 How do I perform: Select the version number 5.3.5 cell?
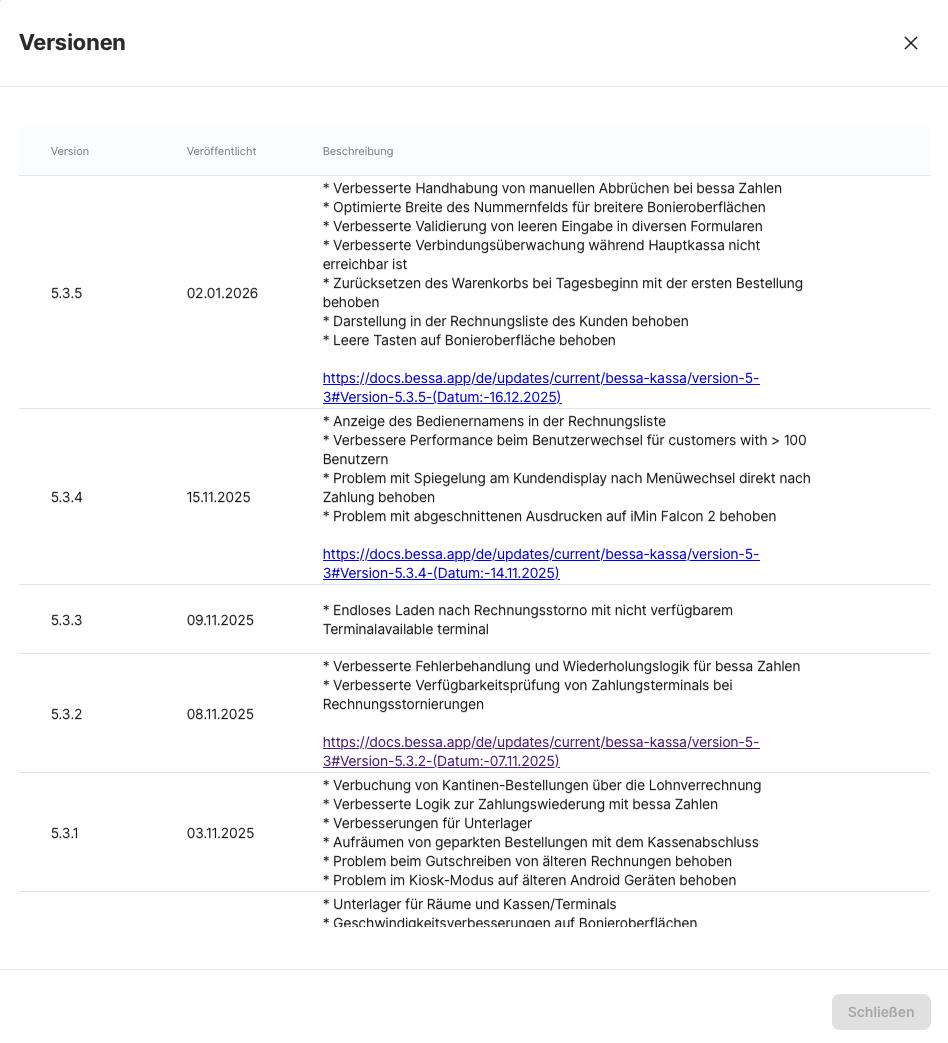67,293
